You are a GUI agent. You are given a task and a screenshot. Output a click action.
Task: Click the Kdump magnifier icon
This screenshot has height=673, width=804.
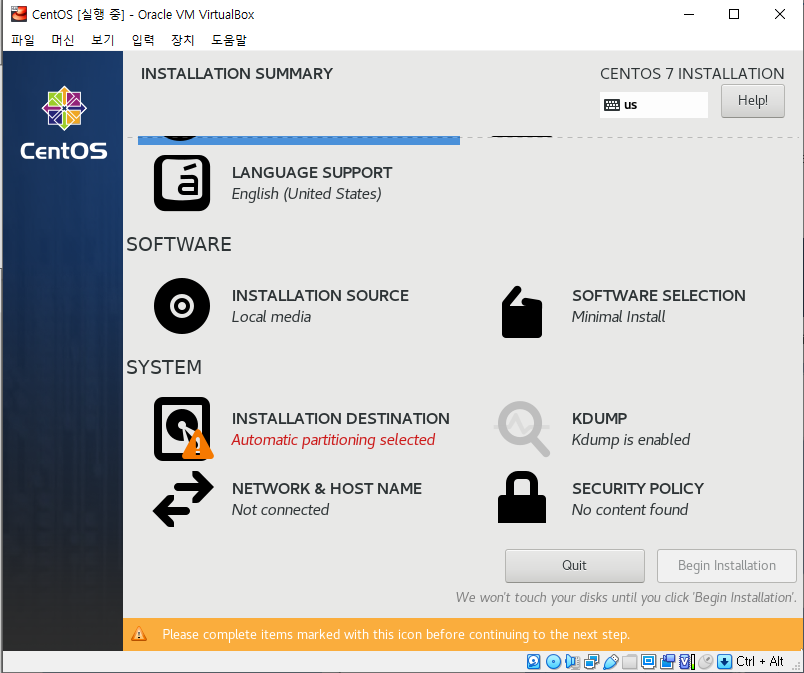point(522,429)
